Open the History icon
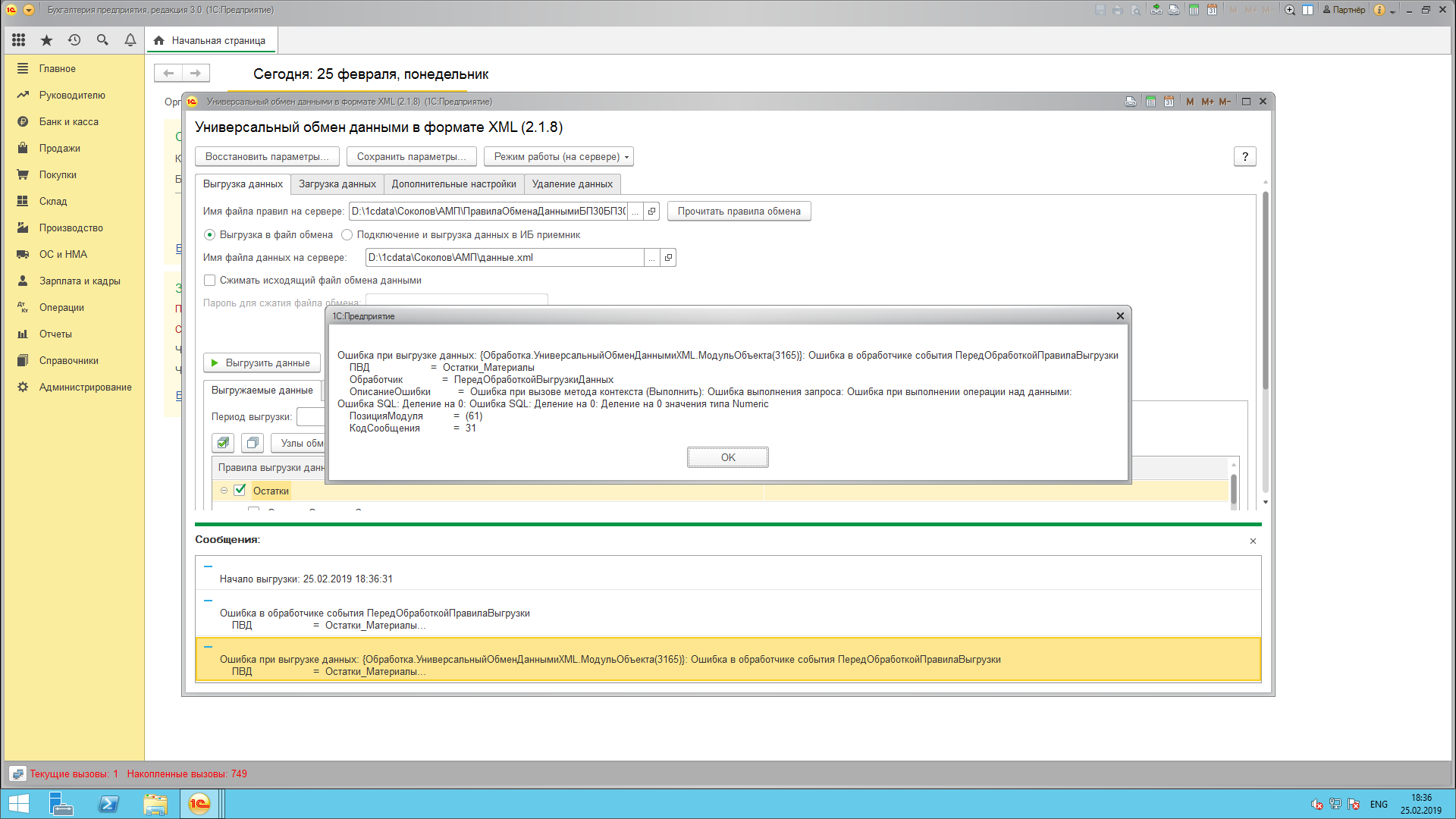This screenshot has height=819, width=1456. click(x=74, y=40)
